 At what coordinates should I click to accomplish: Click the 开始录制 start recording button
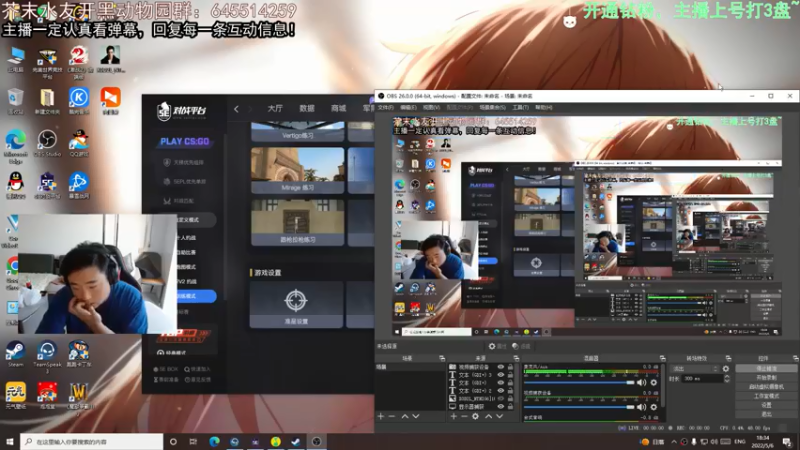pos(766,378)
